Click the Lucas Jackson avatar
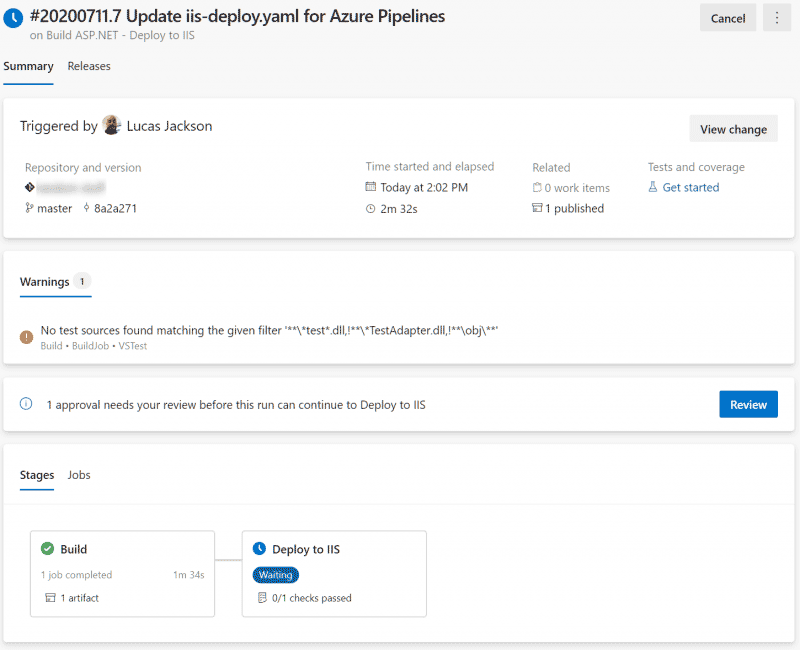Image resolution: width=800 pixels, height=650 pixels. click(111, 125)
